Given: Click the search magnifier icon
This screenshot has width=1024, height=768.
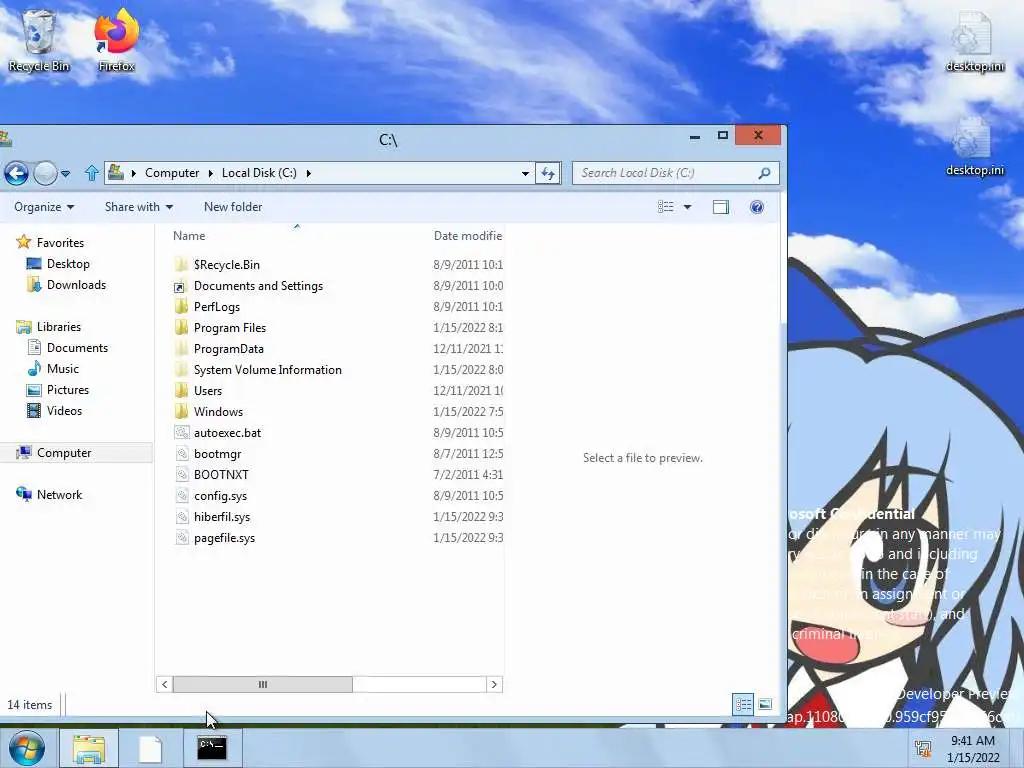Looking at the screenshot, I should click(x=764, y=173).
